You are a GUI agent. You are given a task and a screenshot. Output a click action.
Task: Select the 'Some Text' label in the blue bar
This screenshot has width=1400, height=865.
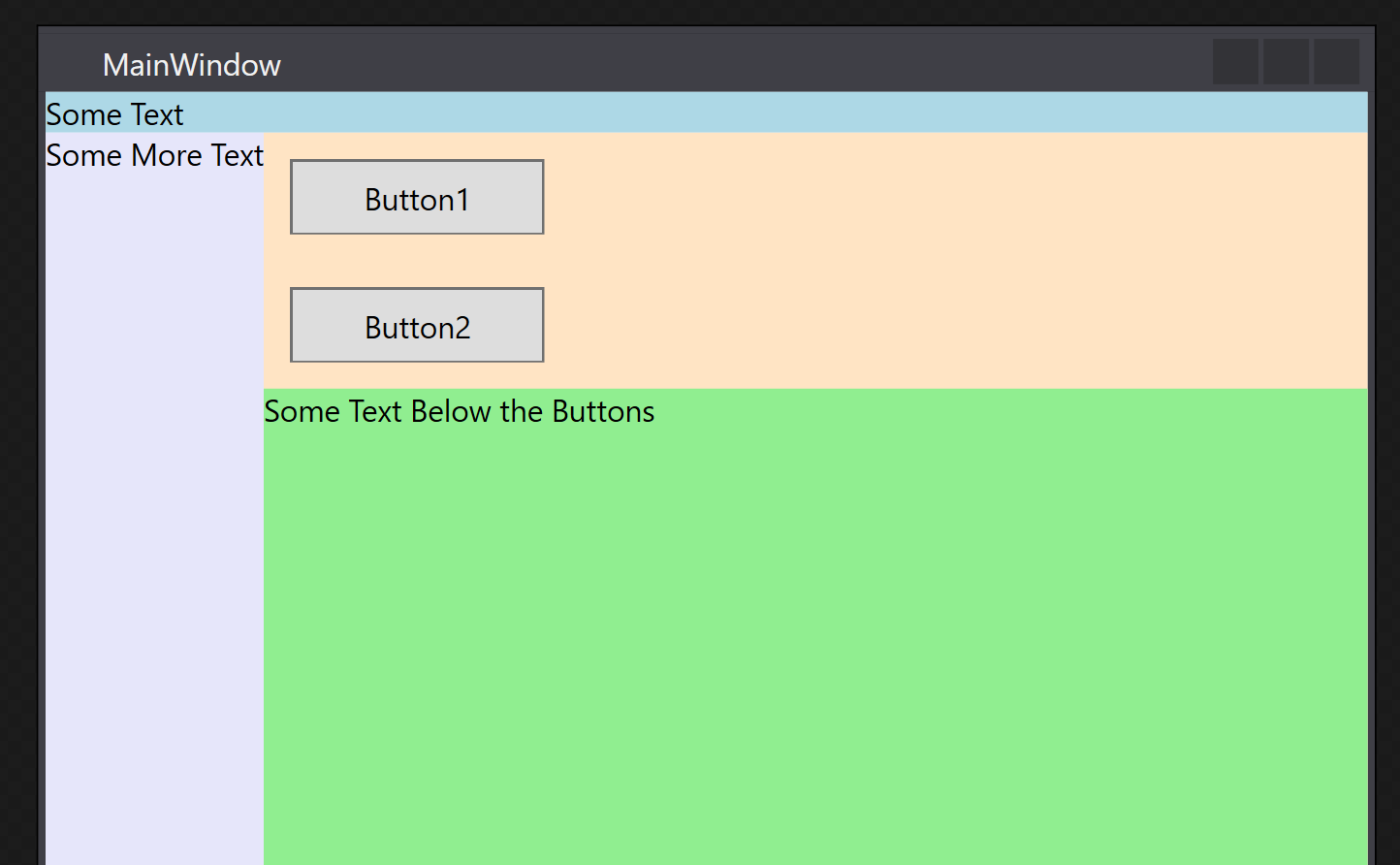point(114,114)
